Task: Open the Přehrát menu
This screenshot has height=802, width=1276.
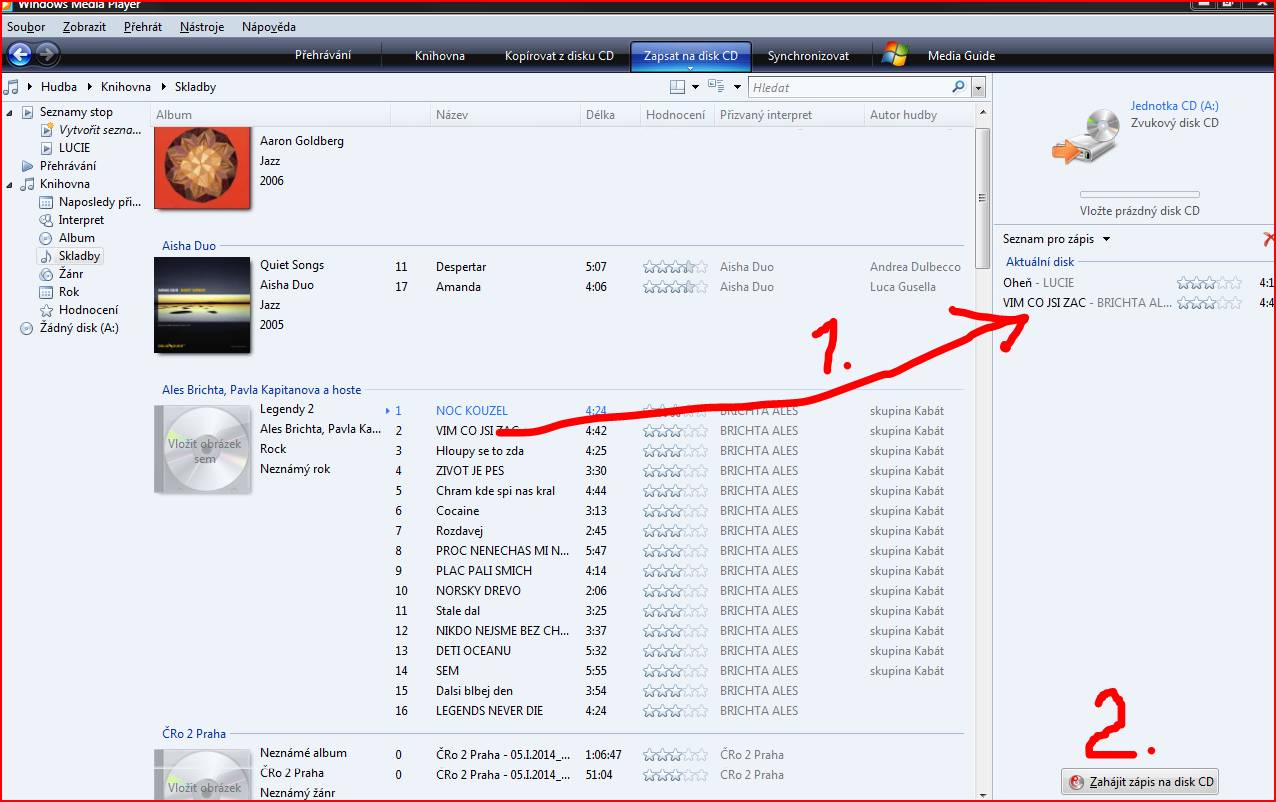Action: [x=143, y=27]
